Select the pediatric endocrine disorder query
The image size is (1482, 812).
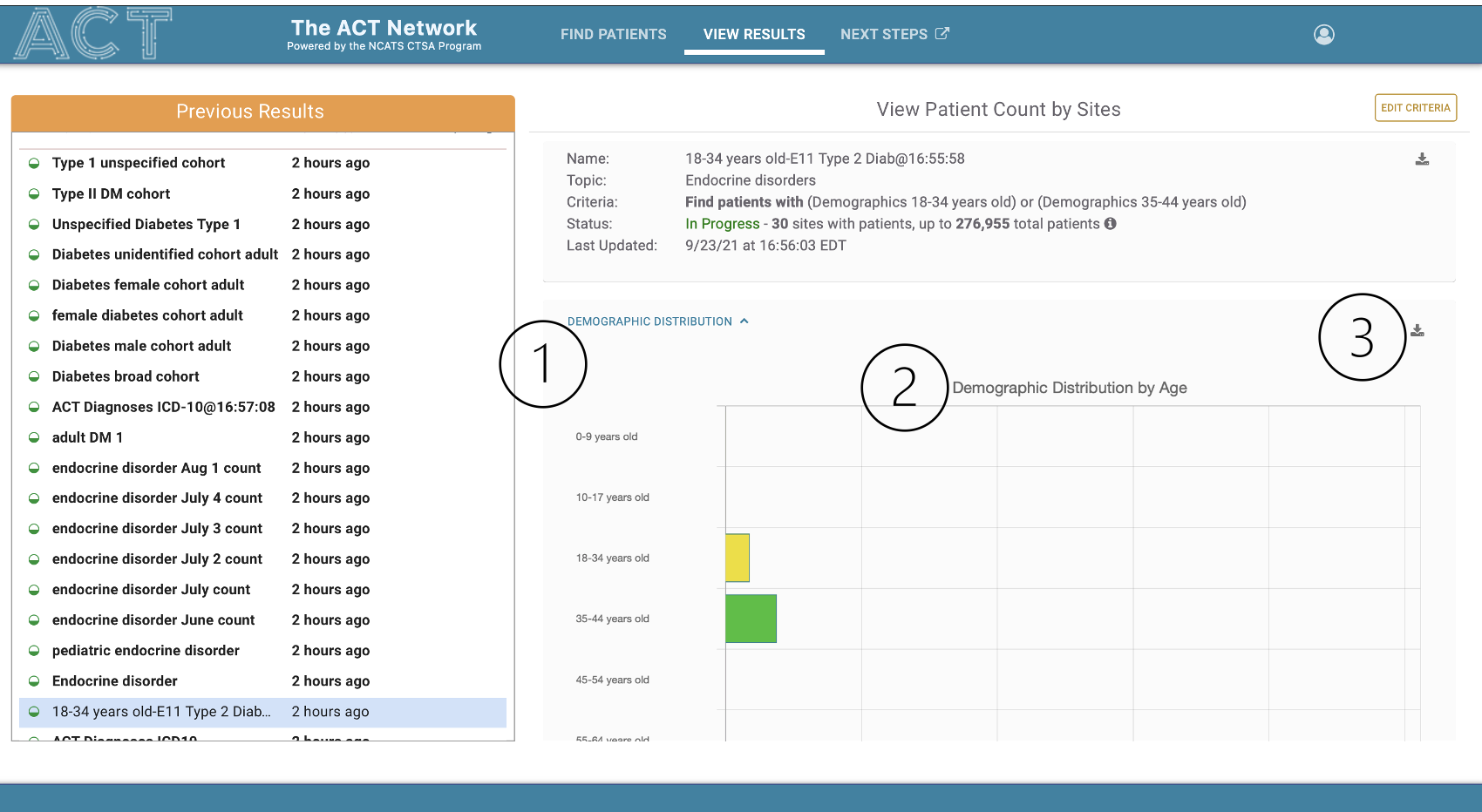point(146,651)
